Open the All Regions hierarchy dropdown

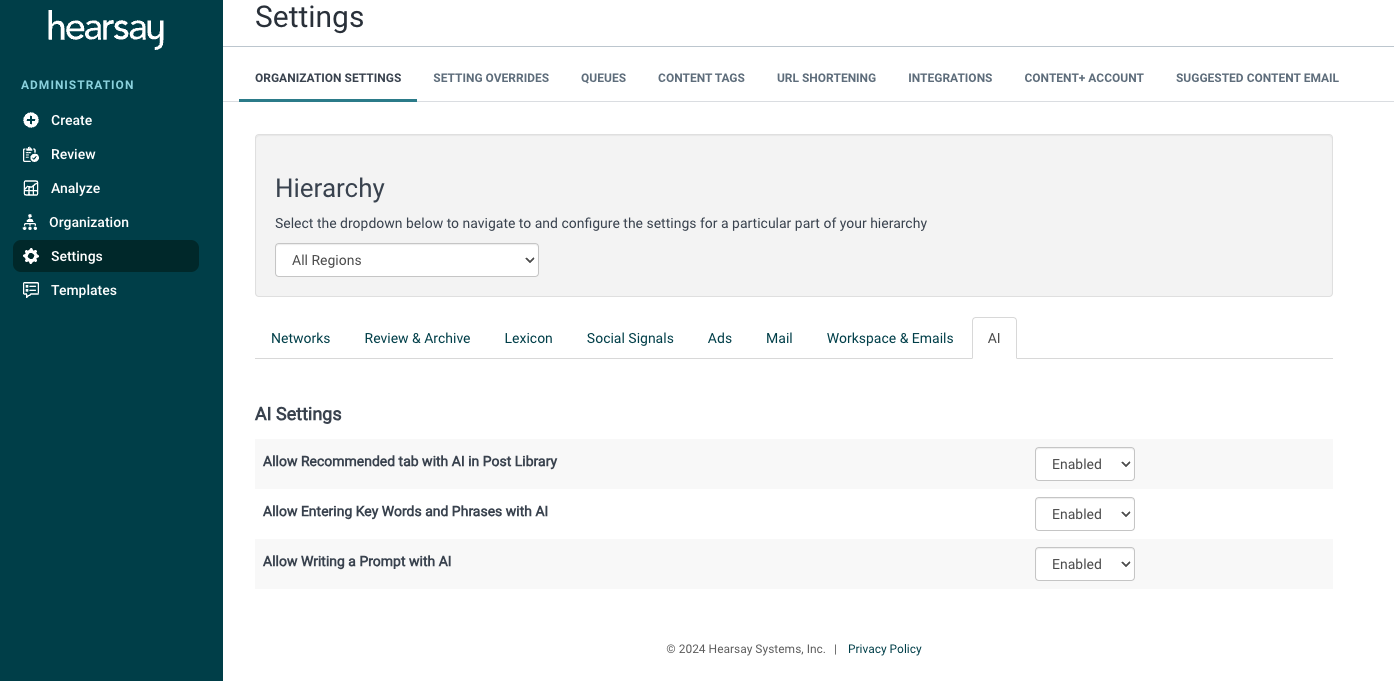(407, 260)
